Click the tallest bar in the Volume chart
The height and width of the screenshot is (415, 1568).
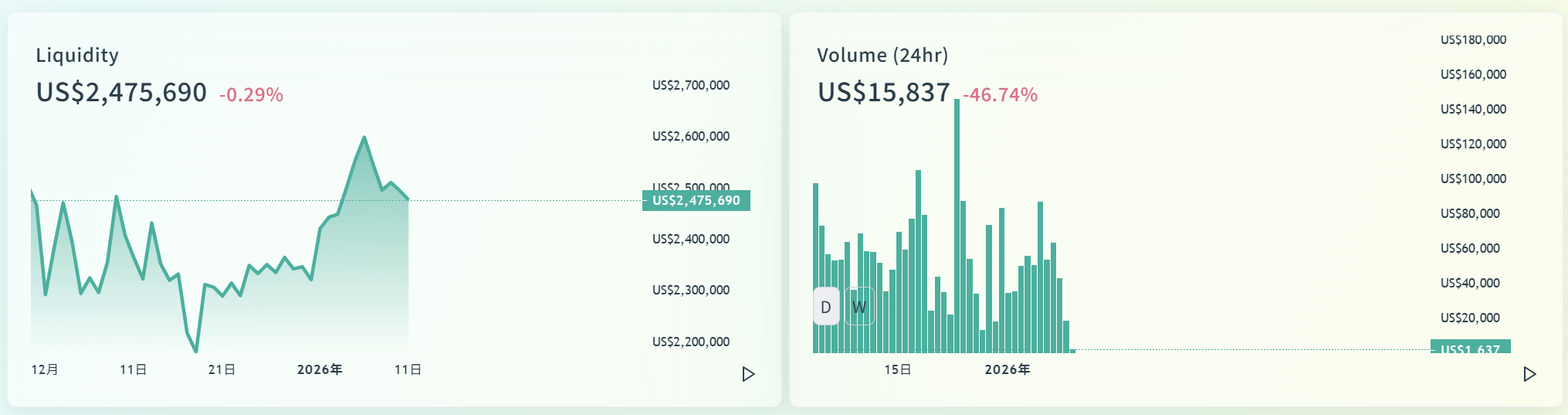tap(957, 224)
